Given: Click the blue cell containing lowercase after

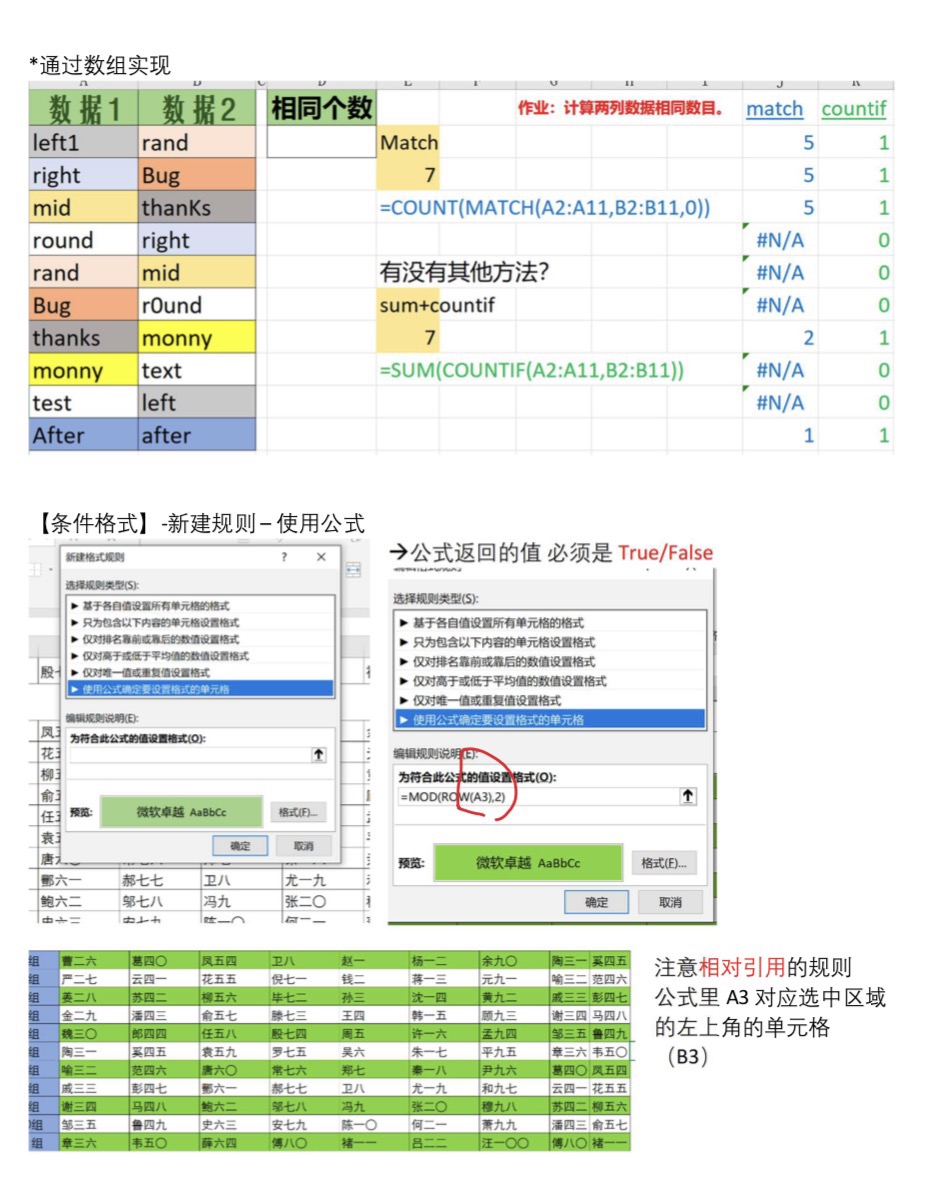Looking at the screenshot, I should point(197,435).
